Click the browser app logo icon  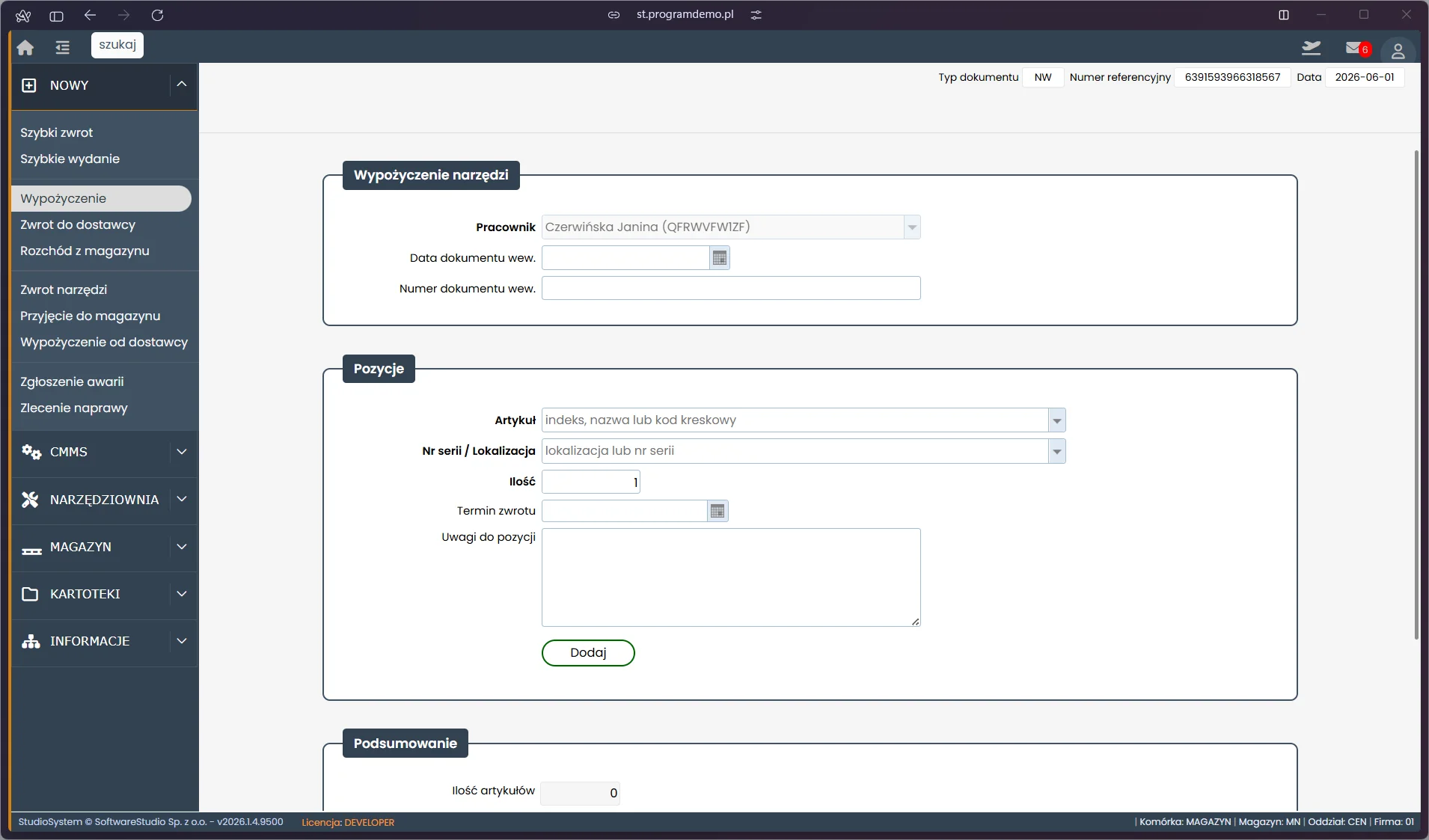23,16
